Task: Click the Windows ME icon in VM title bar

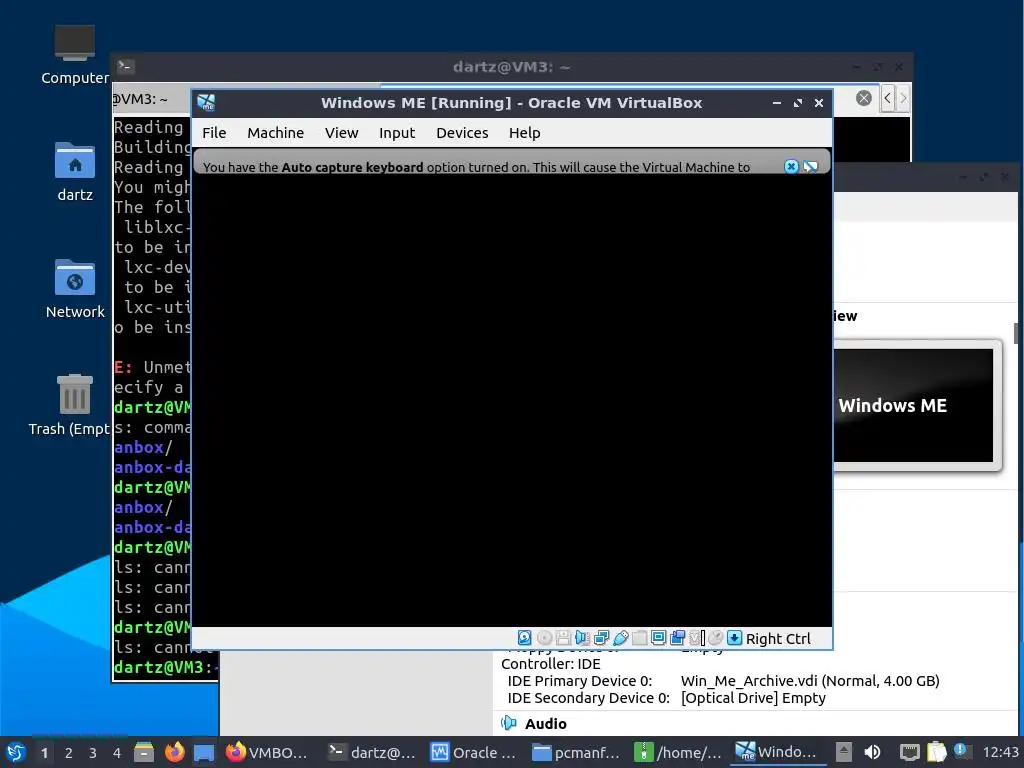Action: pyautogui.click(x=206, y=103)
